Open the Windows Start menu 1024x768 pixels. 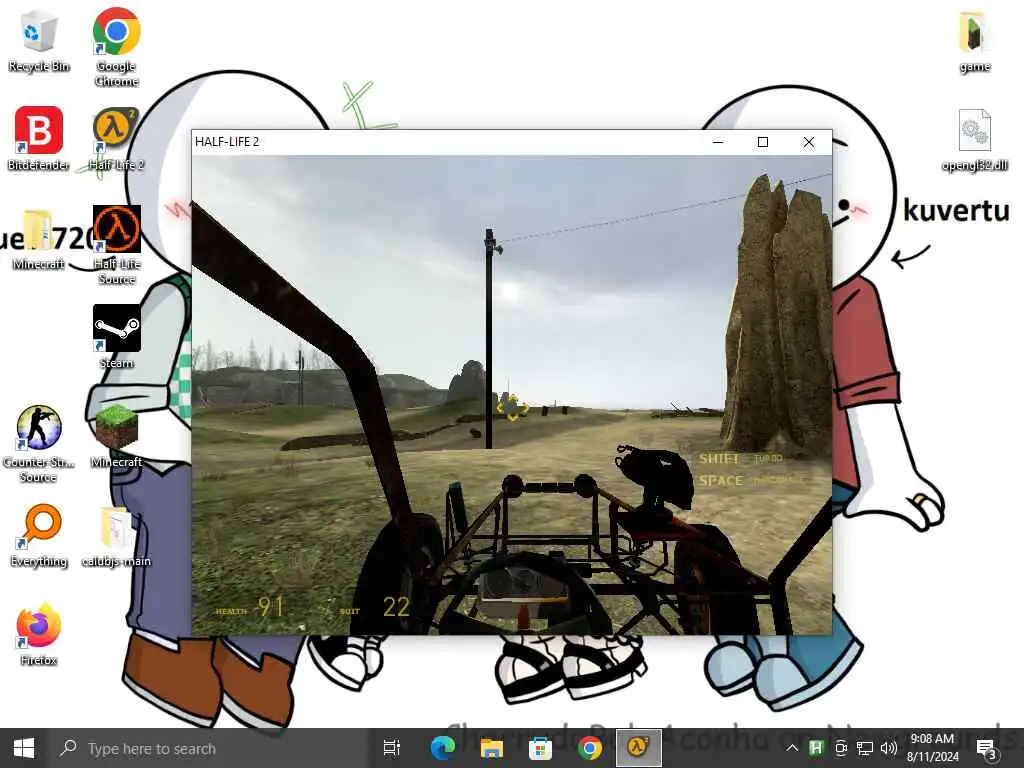click(24, 748)
